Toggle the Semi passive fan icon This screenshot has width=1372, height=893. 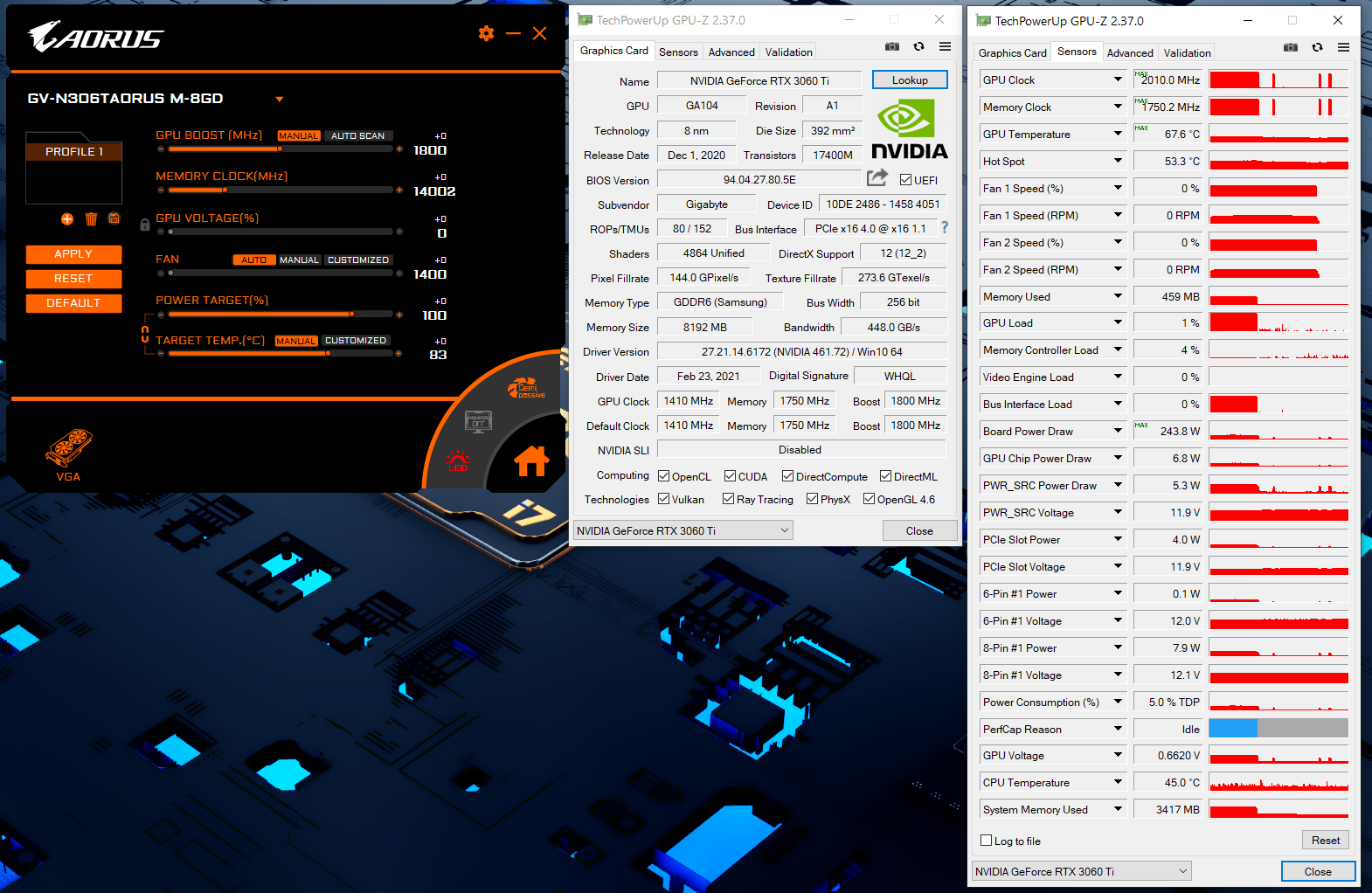coord(526,389)
